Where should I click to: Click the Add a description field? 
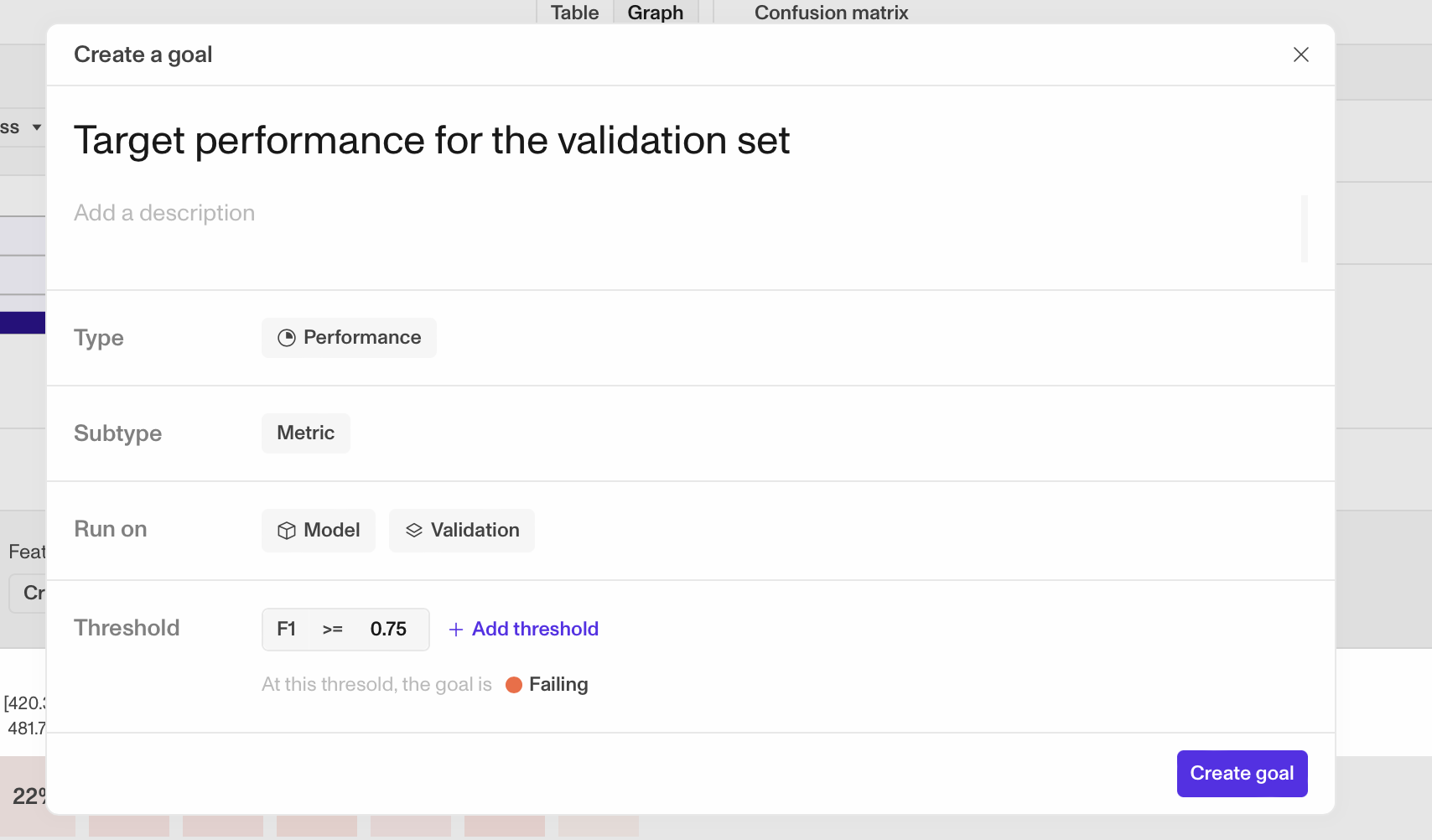(686, 229)
